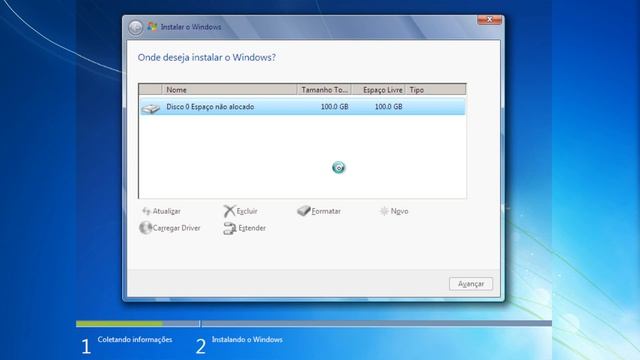Click the green installation progress bar
640x360 pixels.
[x=120, y=324]
